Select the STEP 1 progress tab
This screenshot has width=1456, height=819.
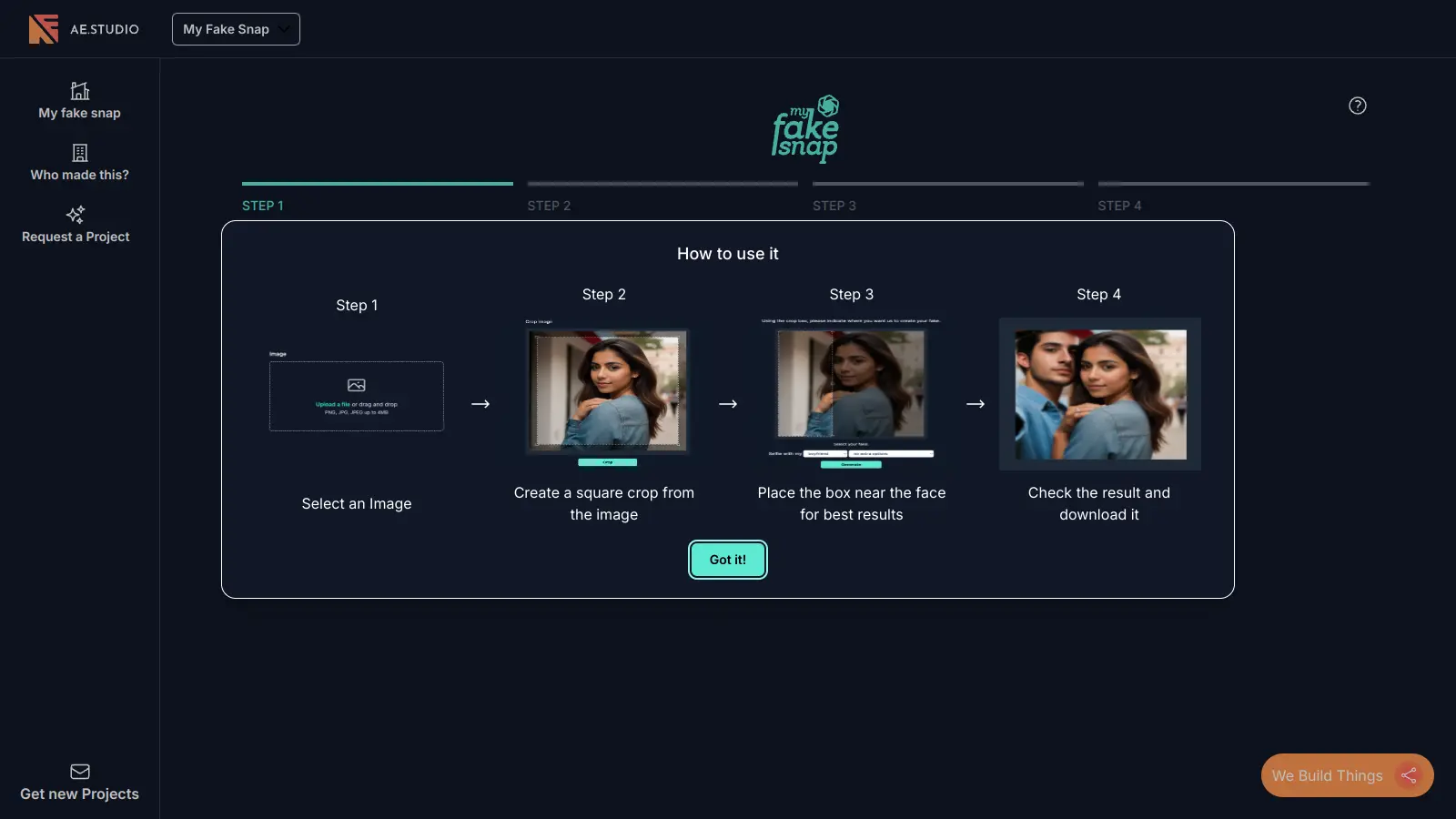click(x=263, y=206)
